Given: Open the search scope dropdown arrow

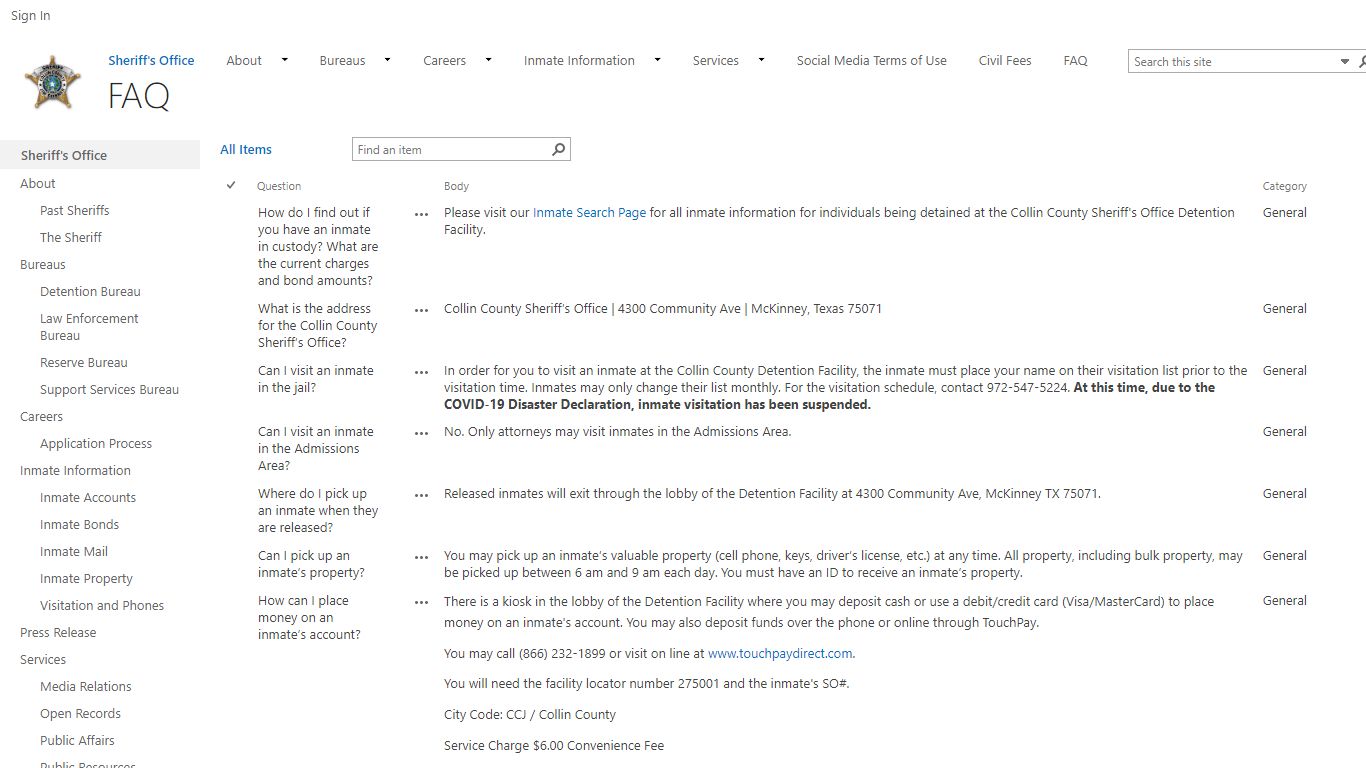Looking at the screenshot, I should tap(1345, 62).
